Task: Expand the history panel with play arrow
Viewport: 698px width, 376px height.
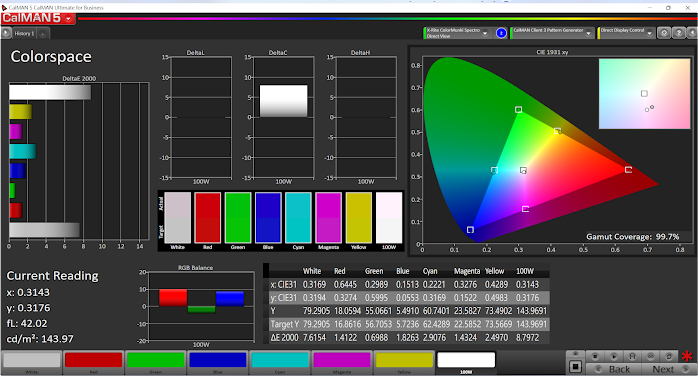Action: (x=6, y=33)
